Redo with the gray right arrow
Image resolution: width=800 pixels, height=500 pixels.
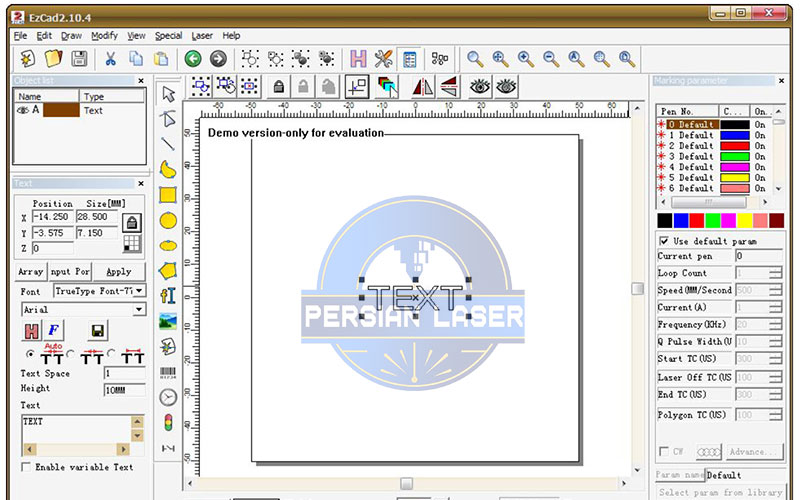point(218,59)
